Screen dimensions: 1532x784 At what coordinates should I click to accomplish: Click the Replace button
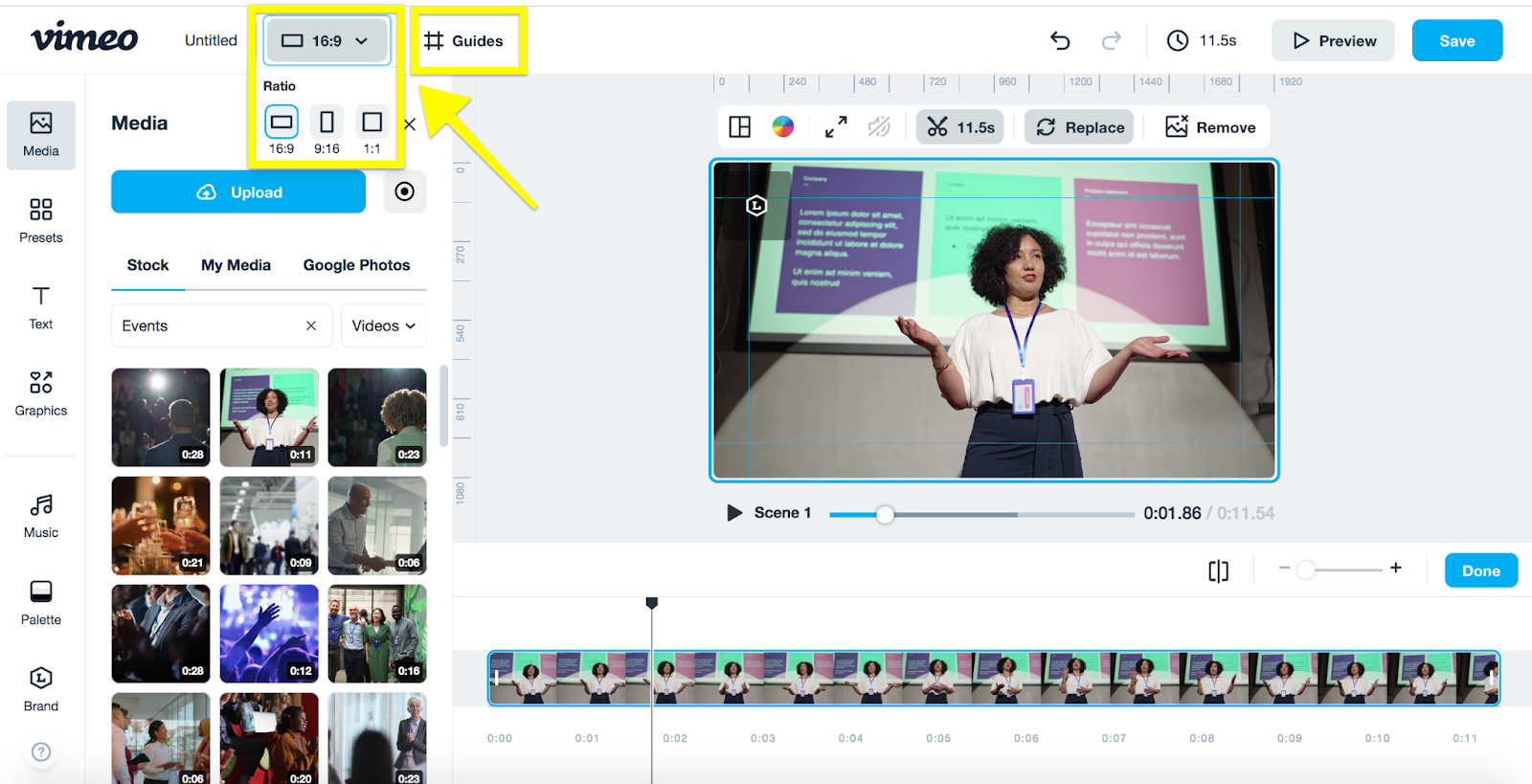coord(1079,126)
